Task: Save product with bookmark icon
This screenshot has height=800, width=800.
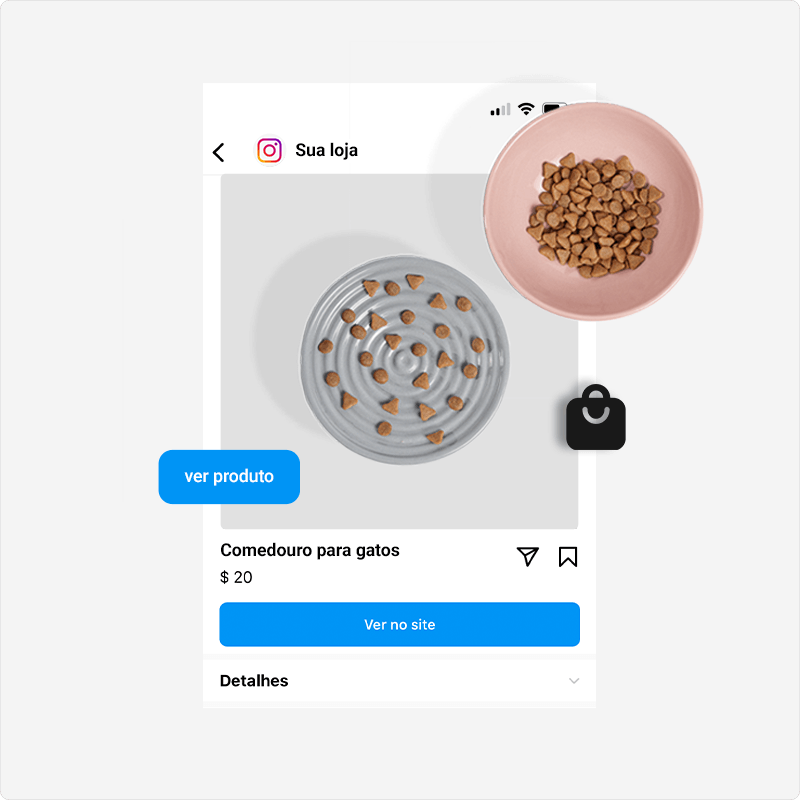Action: tap(568, 557)
